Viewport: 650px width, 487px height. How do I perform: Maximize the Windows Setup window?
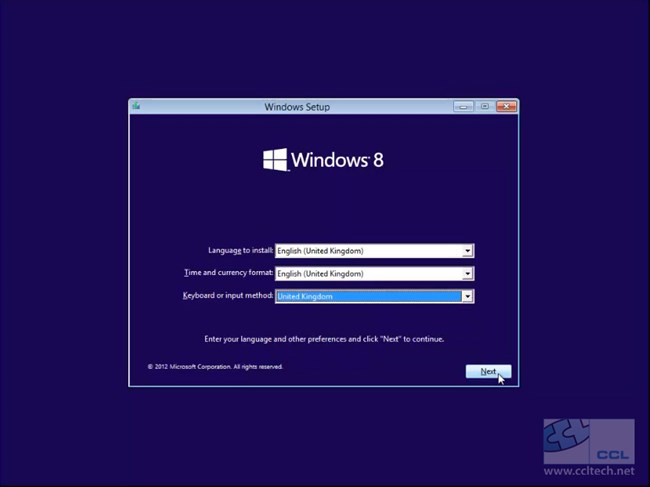[x=485, y=107]
